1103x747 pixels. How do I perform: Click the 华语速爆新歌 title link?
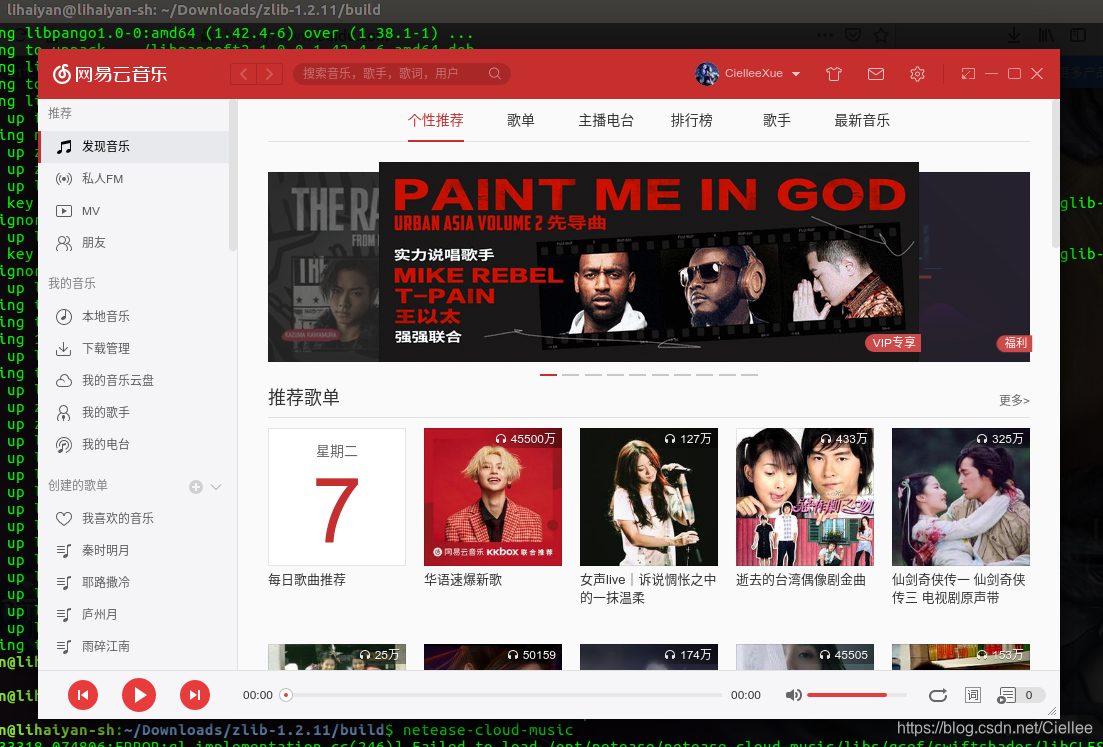463,580
